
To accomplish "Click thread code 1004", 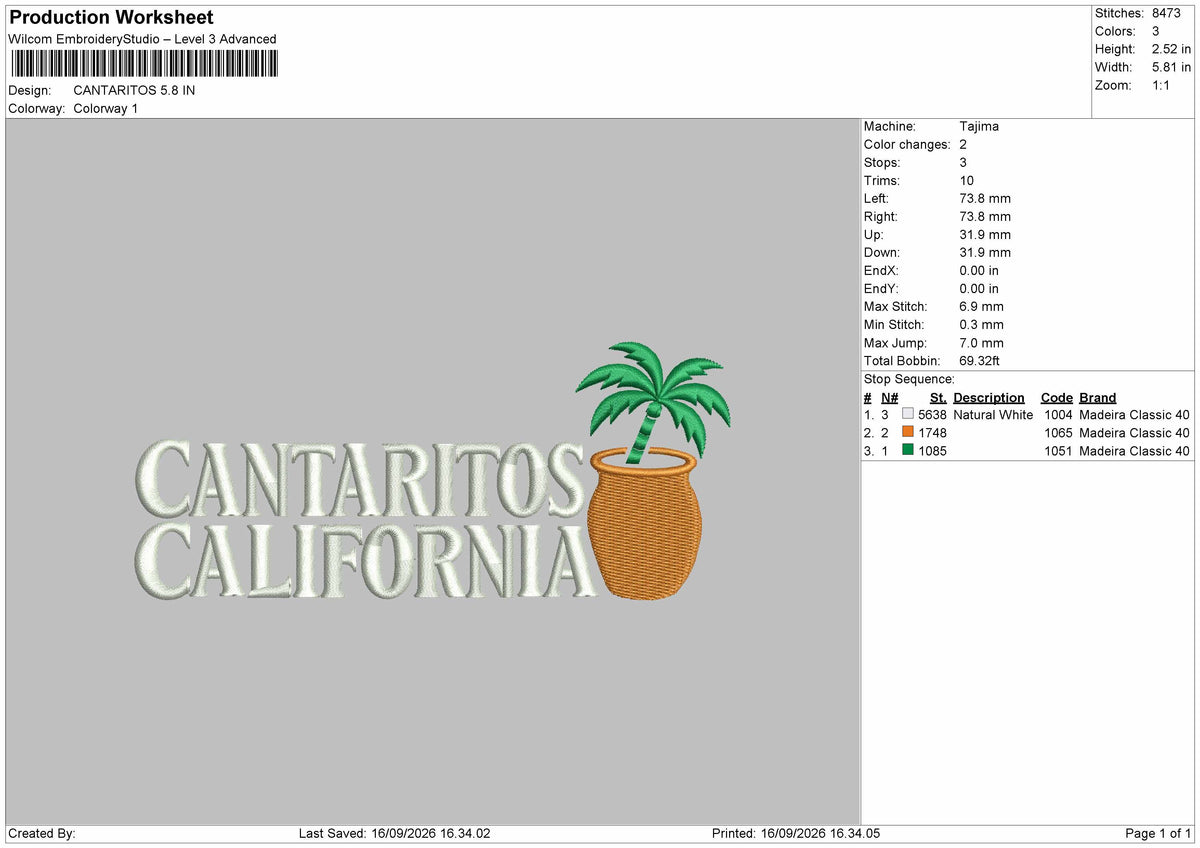I will 1058,415.
